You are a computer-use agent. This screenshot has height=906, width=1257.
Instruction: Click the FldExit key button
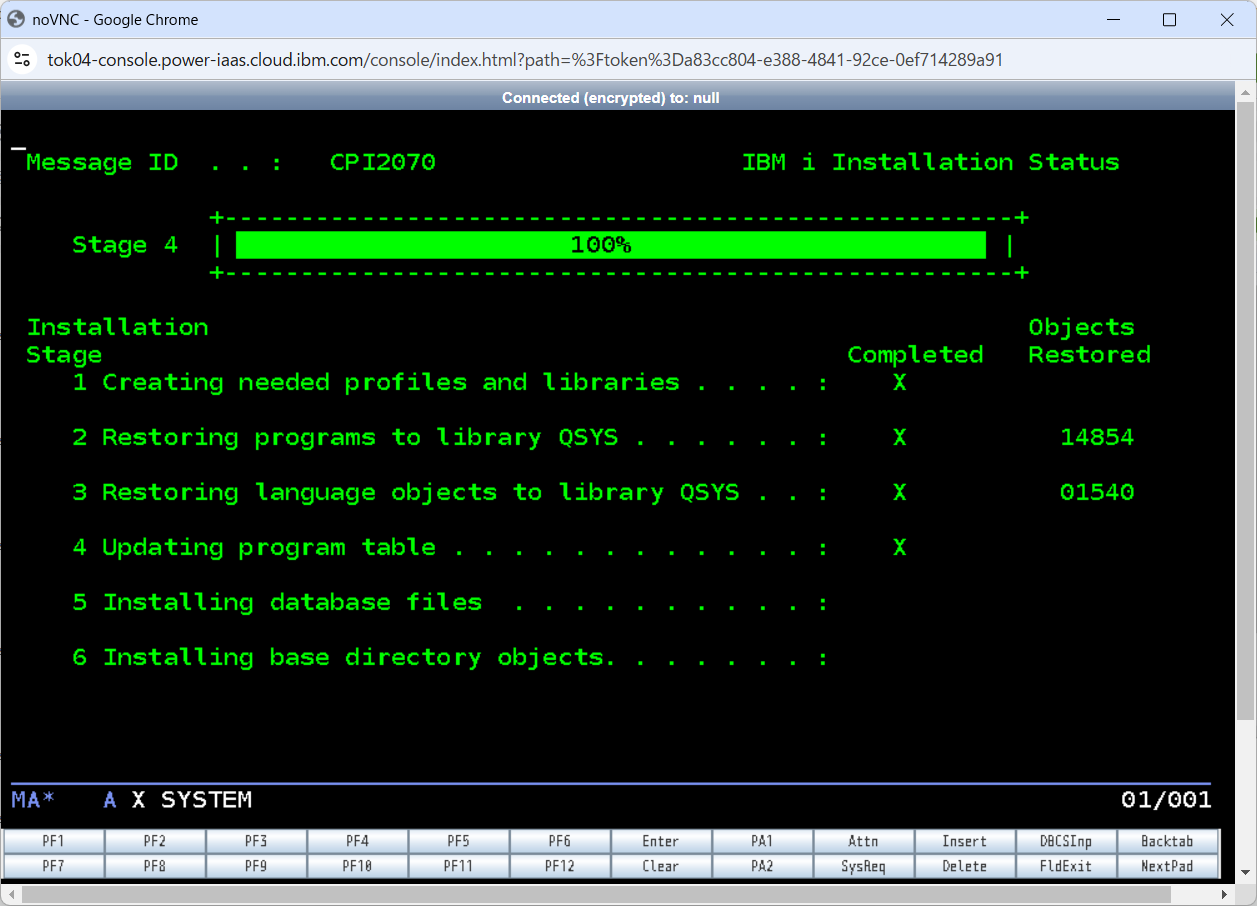(1066, 866)
